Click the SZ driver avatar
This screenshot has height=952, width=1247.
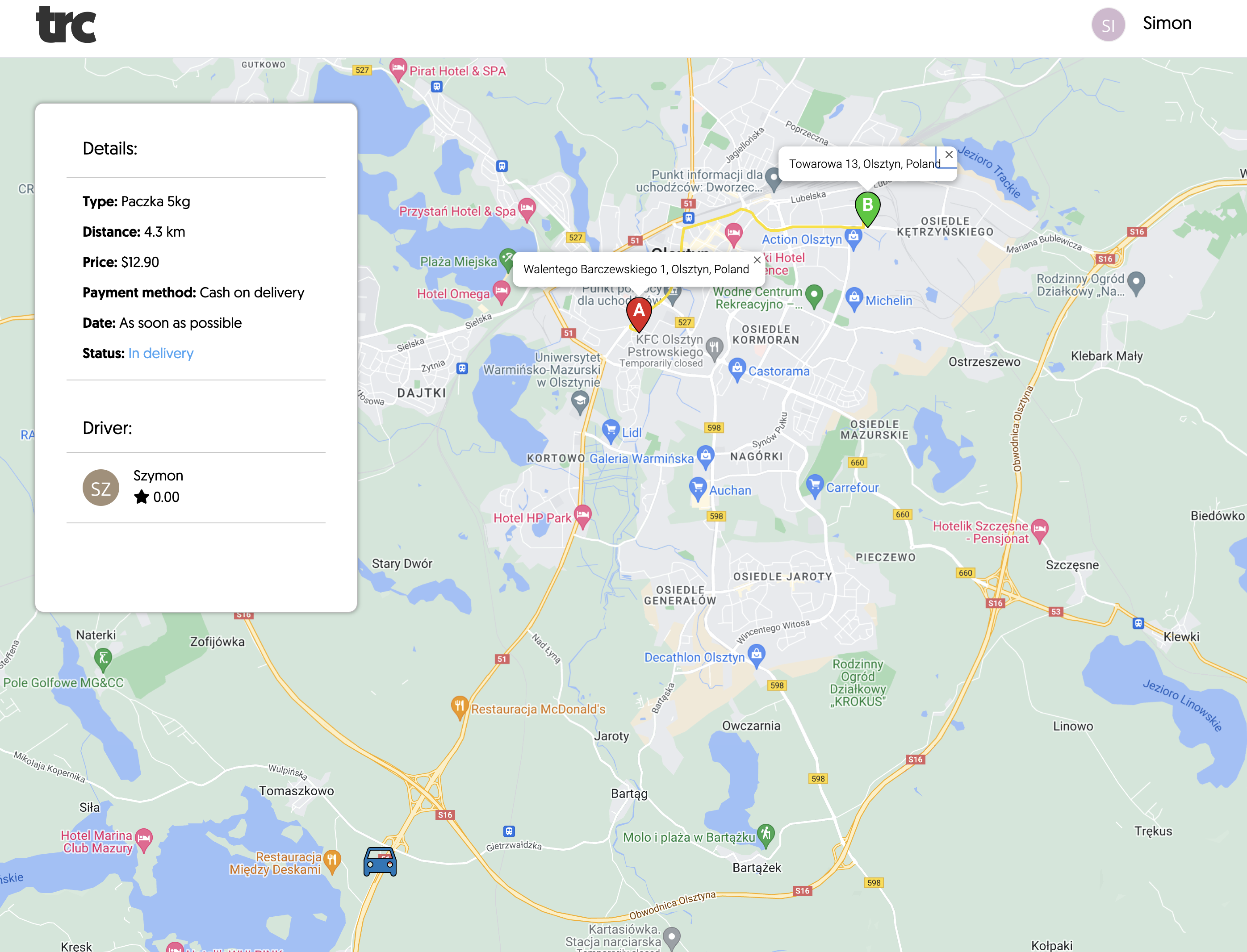coord(101,487)
